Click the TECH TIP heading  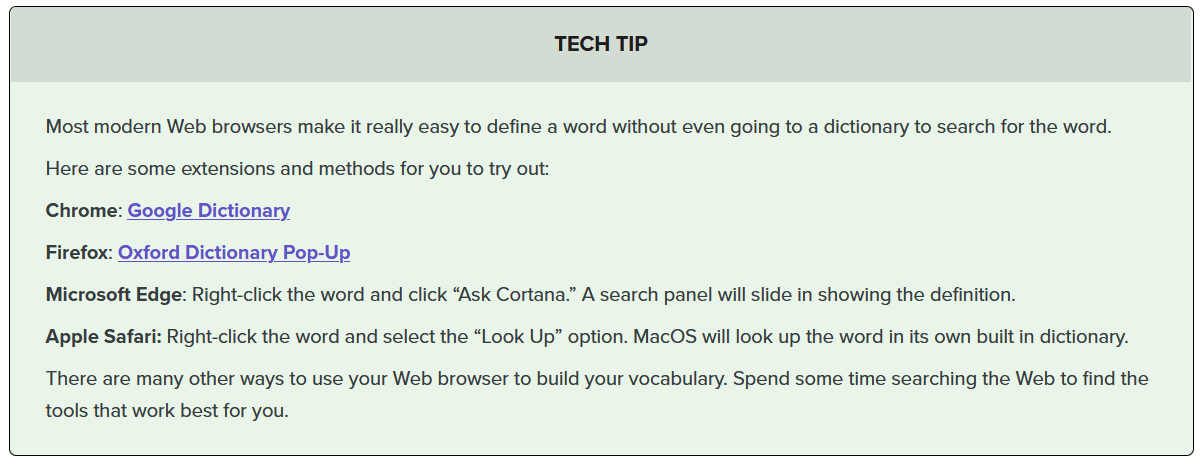601,44
